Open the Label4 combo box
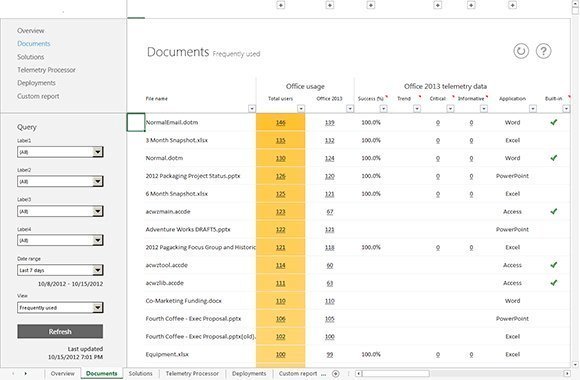Image resolution: width=580 pixels, height=380 pixels. coord(60,241)
